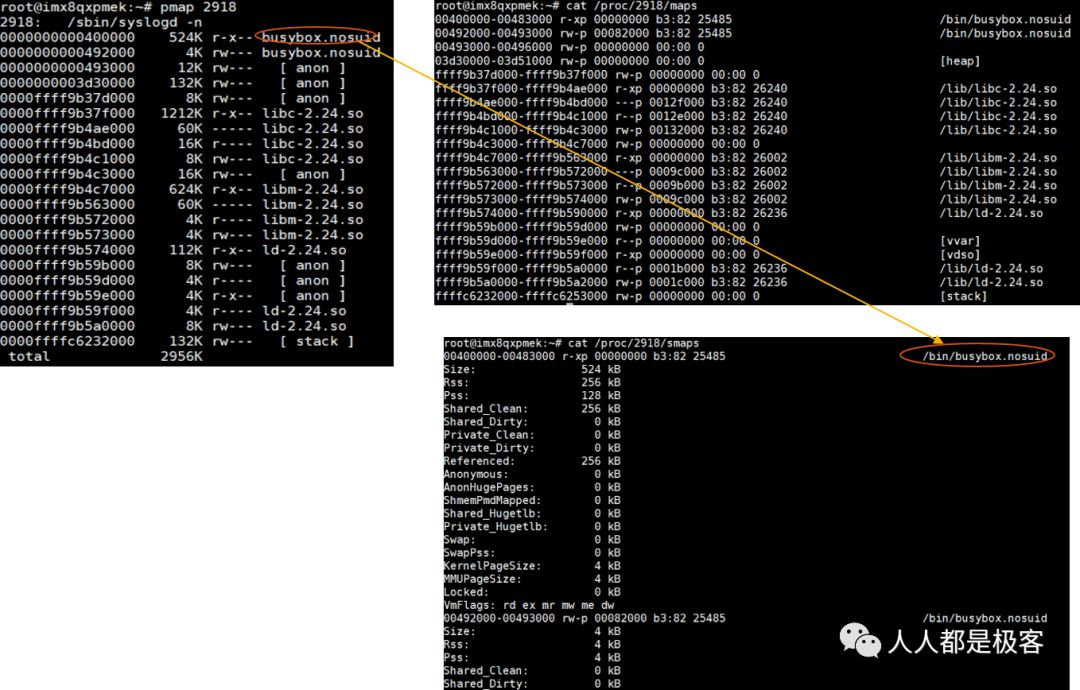Click the 'Rss: 256 kB' line
The height and width of the screenshot is (690, 1080).
pyautogui.click(x=532, y=382)
